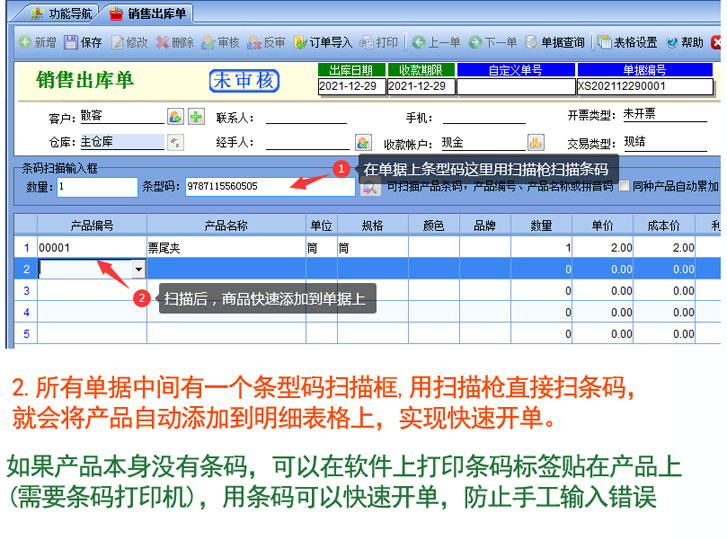The height and width of the screenshot is (540, 727).
Task: Click the customer lookup icon beside 散客
Action: tap(175, 117)
